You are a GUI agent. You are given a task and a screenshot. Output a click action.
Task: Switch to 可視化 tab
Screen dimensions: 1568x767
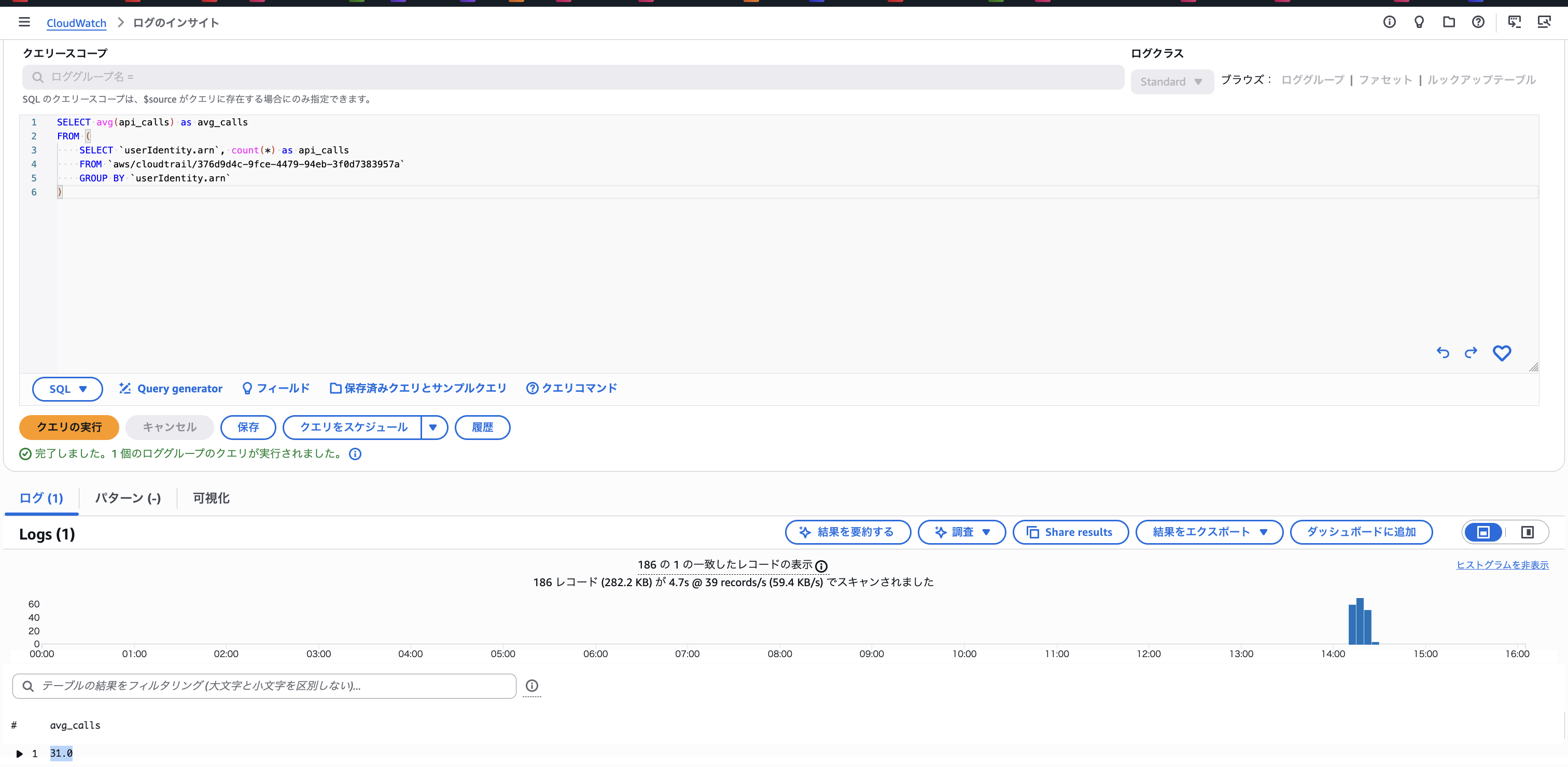pyautogui.click(x=211, y=498)
